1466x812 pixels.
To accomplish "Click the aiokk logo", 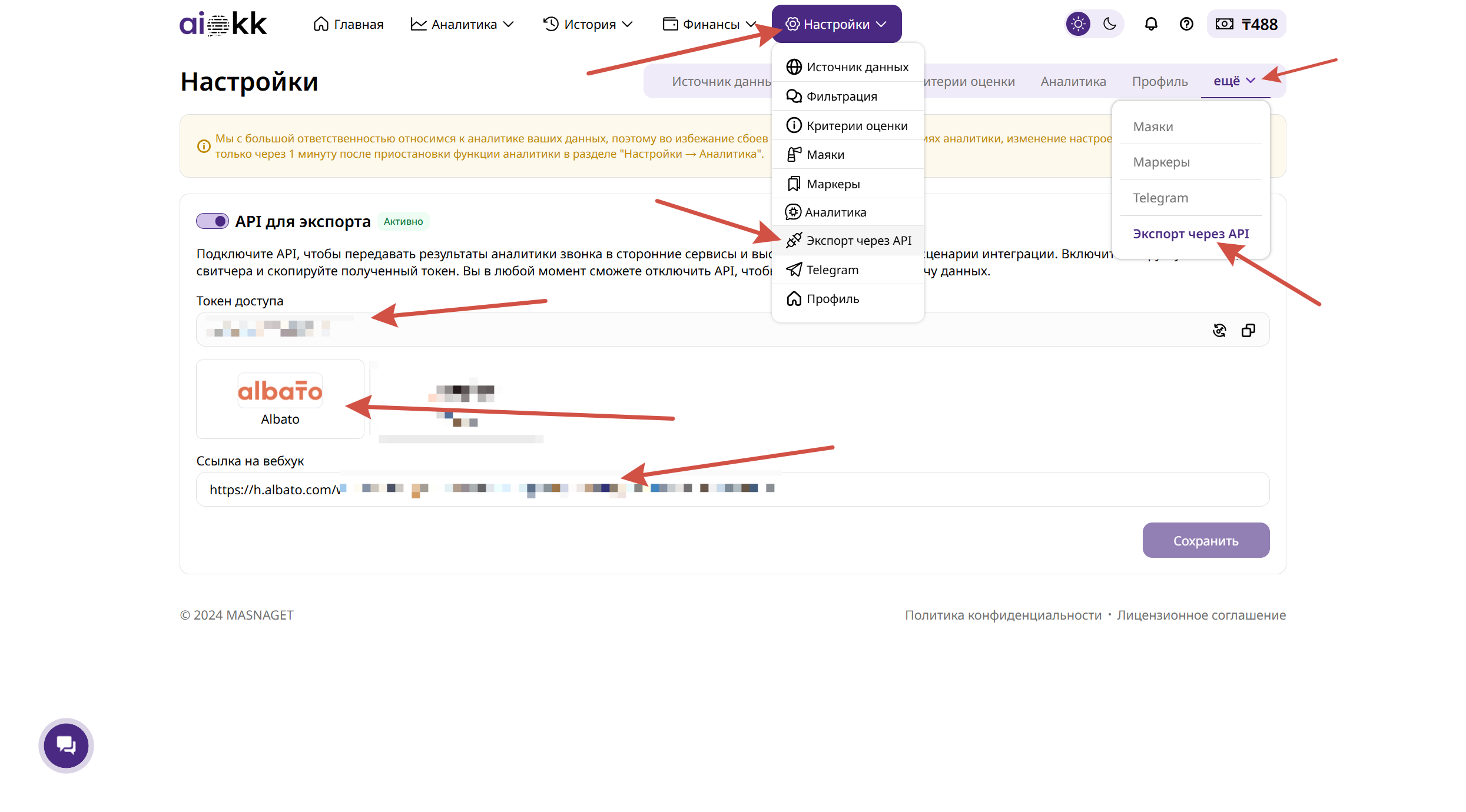I will 223,24.
